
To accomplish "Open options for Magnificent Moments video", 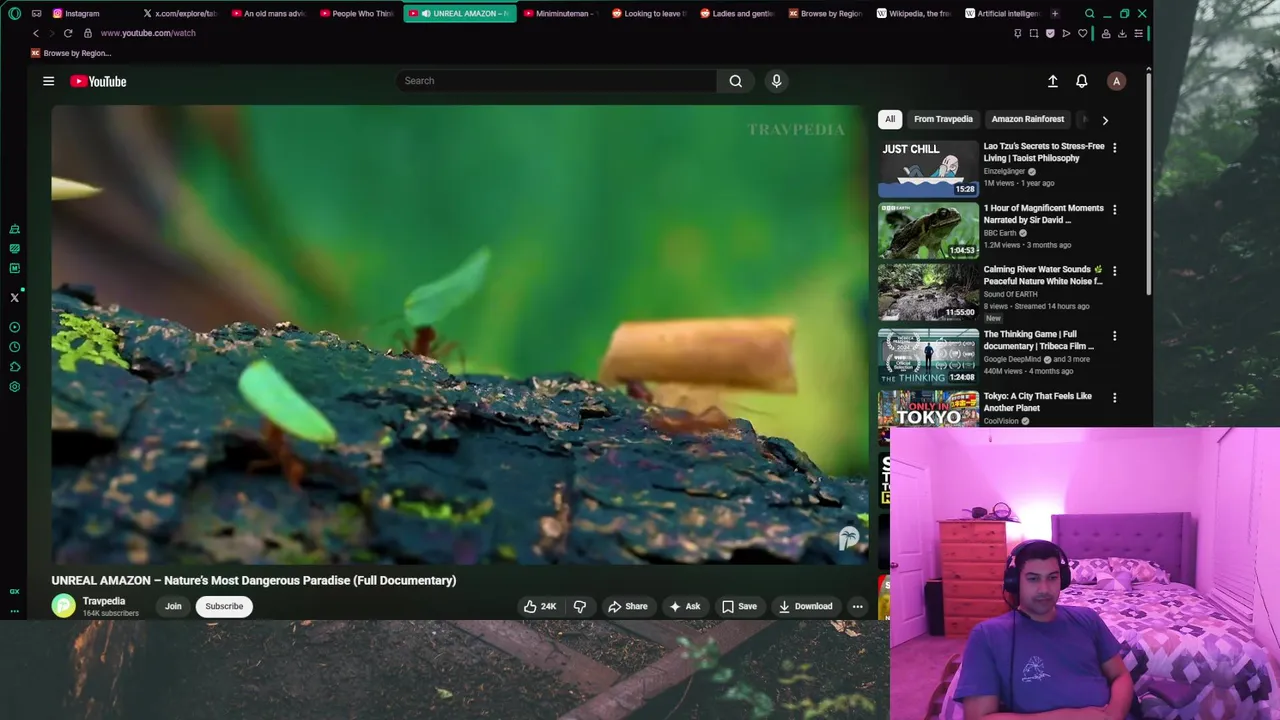I will 1115,209.
